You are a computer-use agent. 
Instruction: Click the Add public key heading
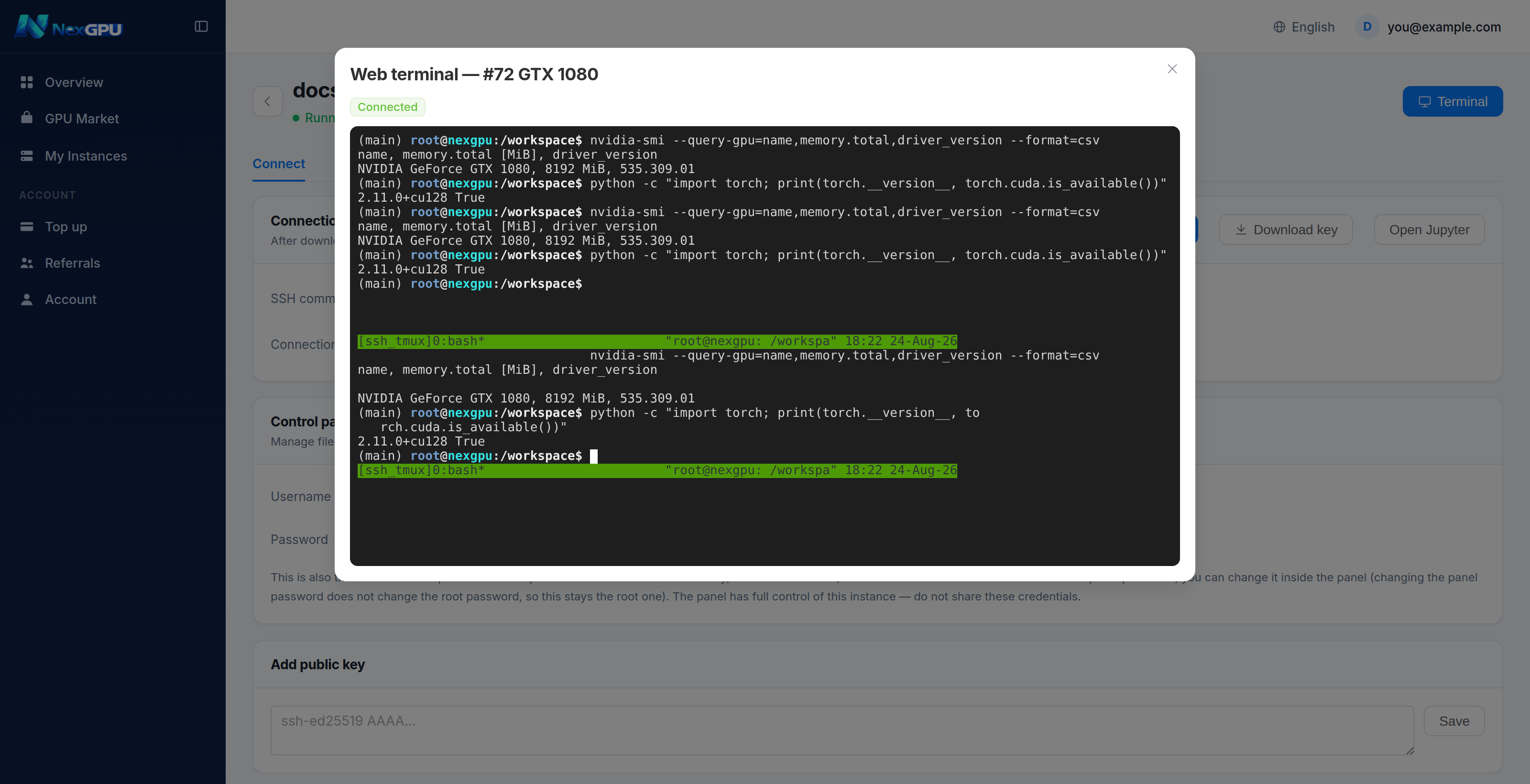click(x=318, y=664)
